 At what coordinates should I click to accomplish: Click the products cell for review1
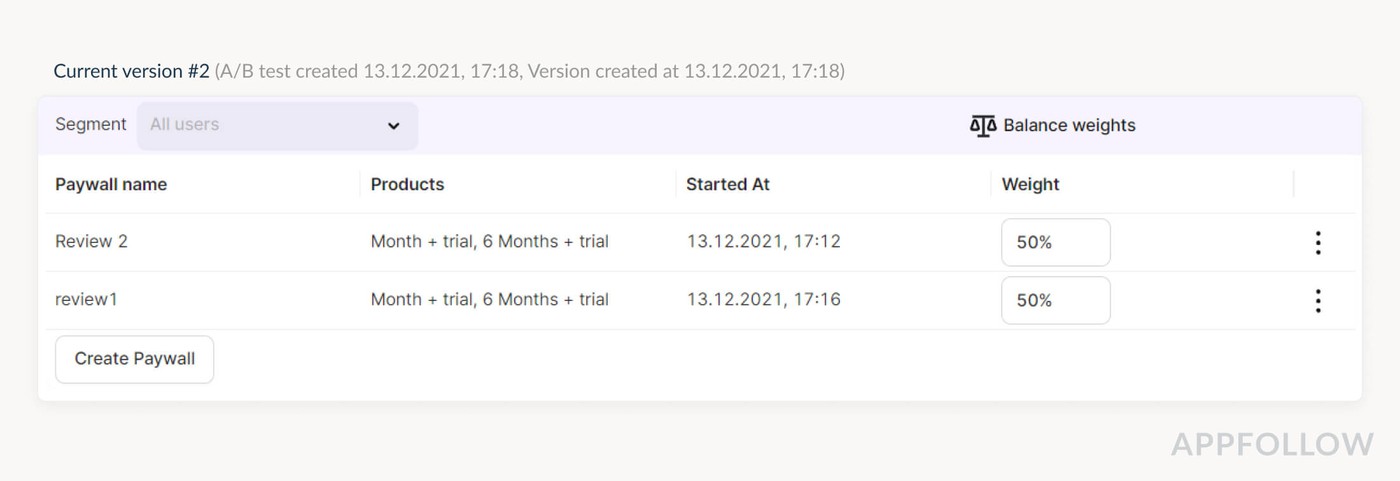click(x=489, y=299)
